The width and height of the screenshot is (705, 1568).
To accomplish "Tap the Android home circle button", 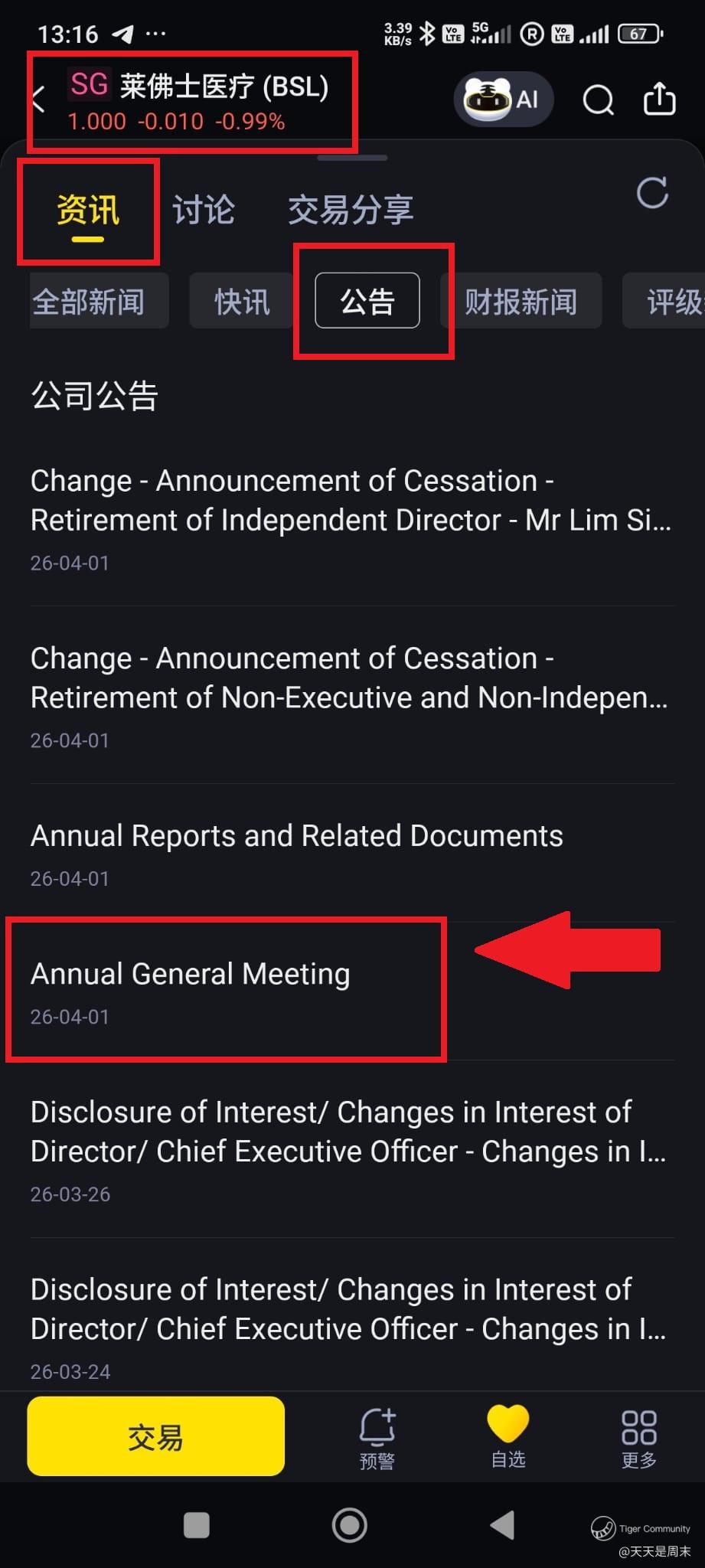I will [349, 1525].
